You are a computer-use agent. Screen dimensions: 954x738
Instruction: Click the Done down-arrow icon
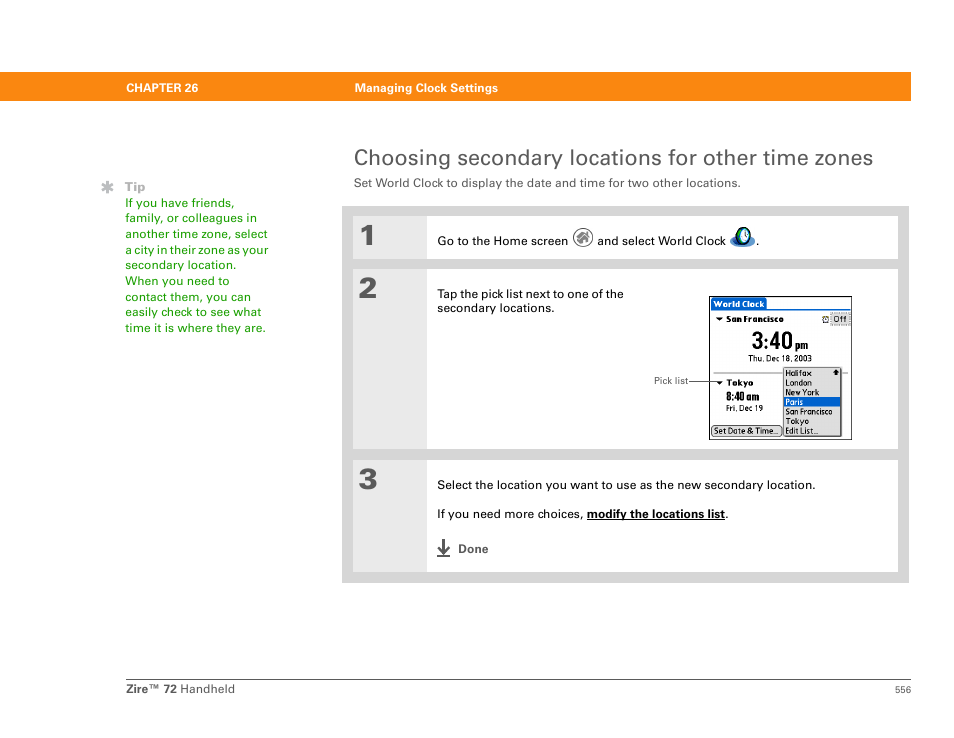444,548
